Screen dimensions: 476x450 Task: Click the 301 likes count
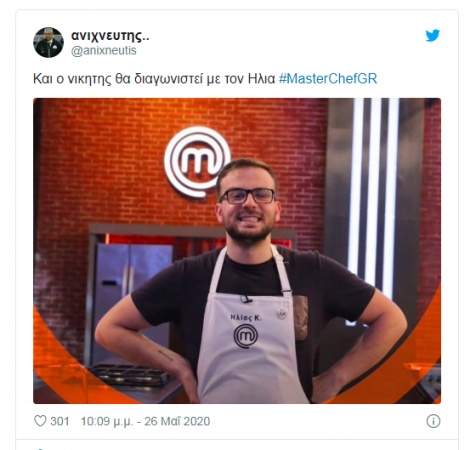point(60,421)
